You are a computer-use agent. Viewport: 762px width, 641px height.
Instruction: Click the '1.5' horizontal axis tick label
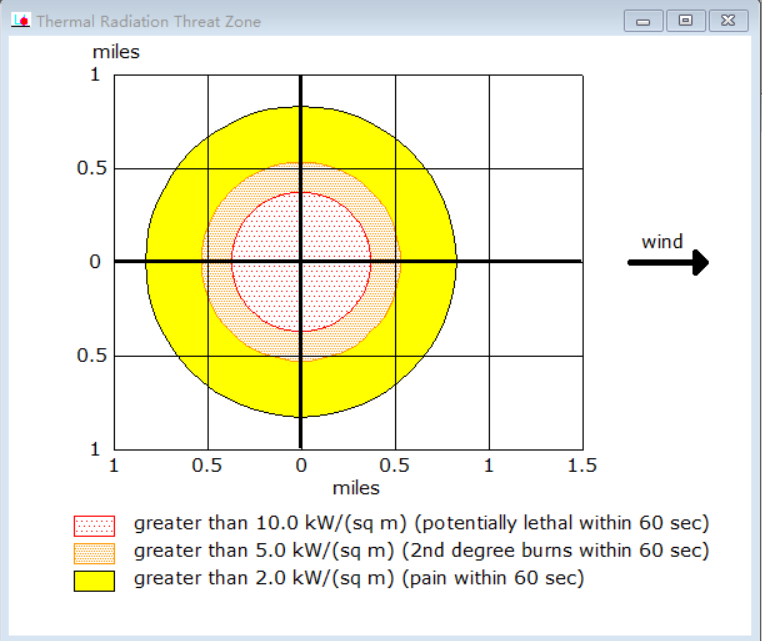pyautogui.click(x=582, y=466)
